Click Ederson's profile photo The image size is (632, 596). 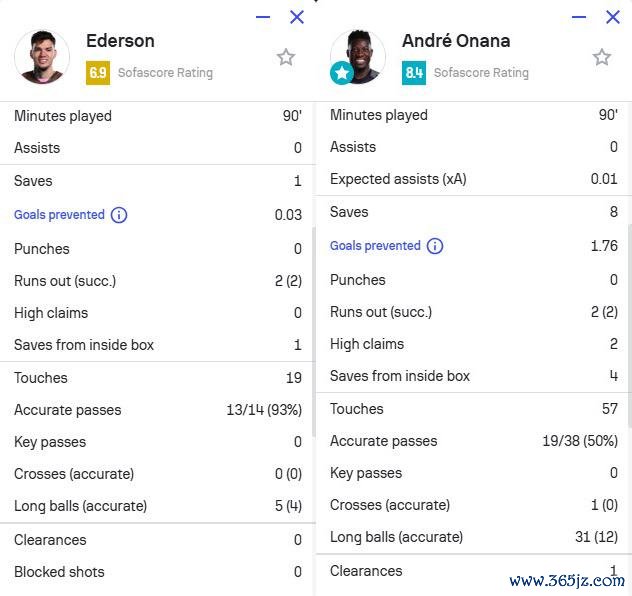tap(42, 56)
